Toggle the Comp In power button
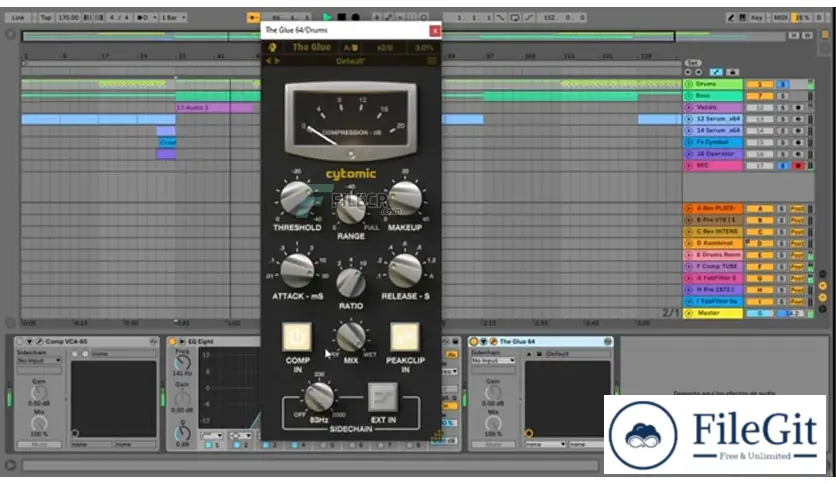836x484 pixels. coord(297,337)
